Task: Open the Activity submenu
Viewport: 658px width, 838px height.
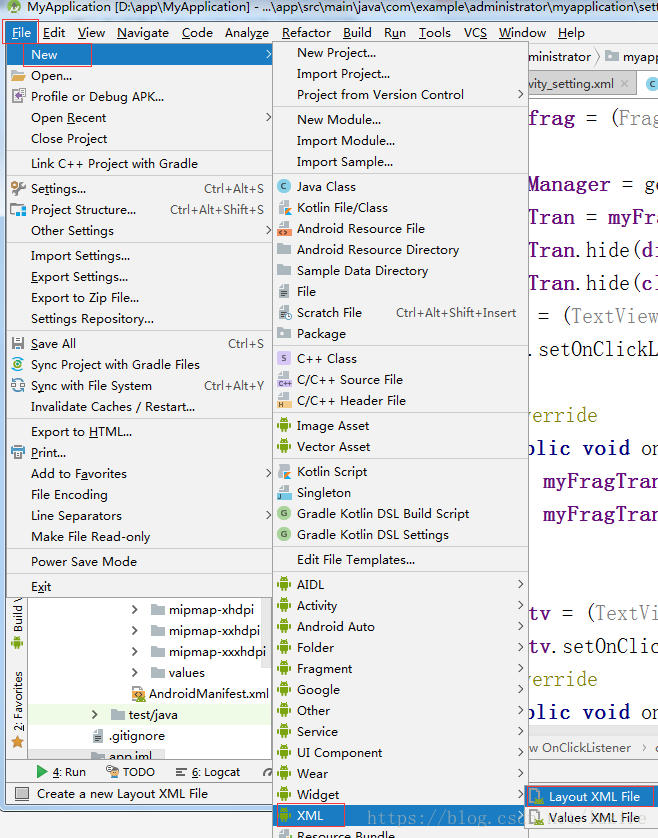Action: tap(400, 606)
